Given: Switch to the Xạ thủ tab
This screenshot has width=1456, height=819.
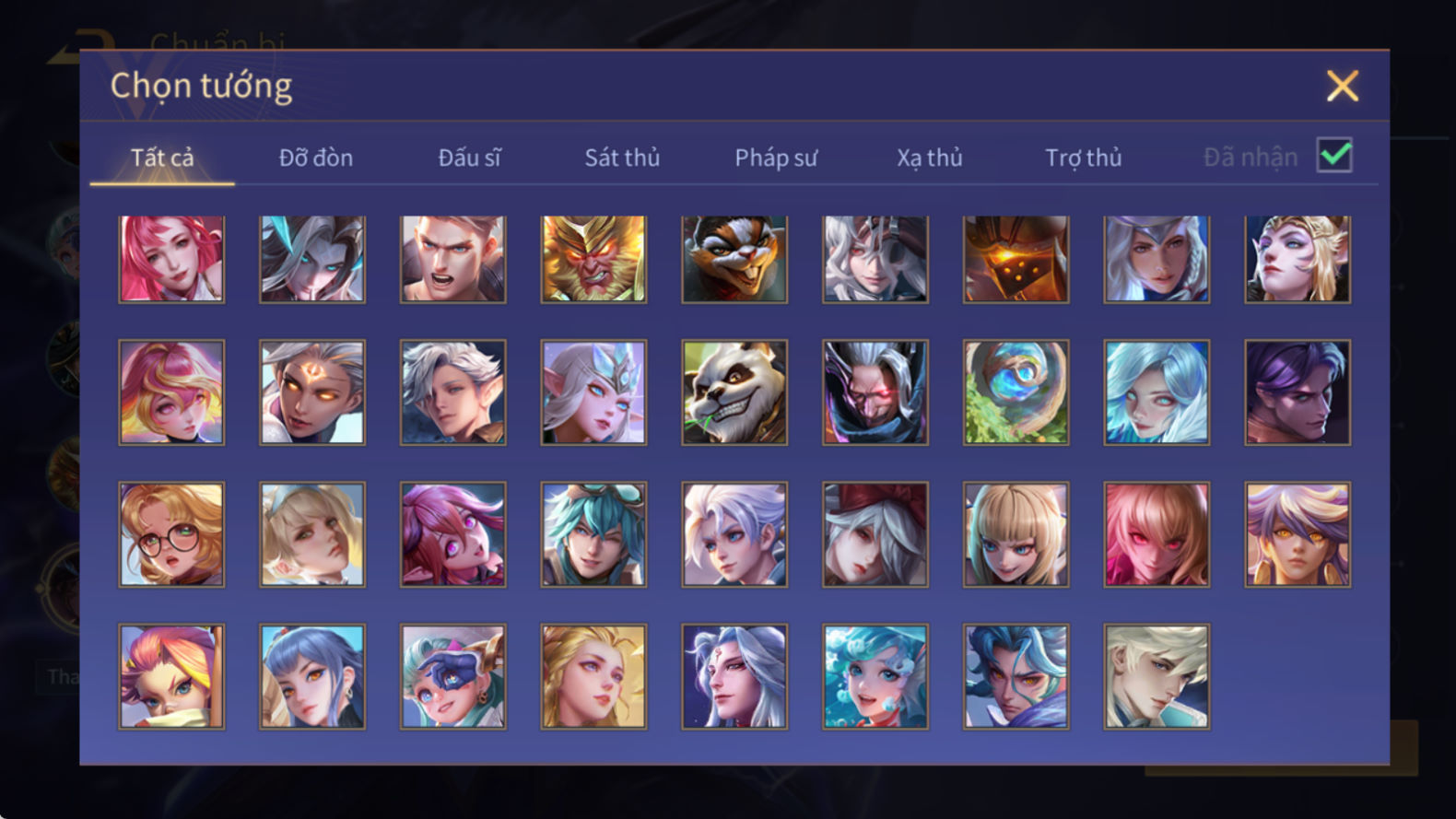Looking at the screenshot, I should click(930, 158).
